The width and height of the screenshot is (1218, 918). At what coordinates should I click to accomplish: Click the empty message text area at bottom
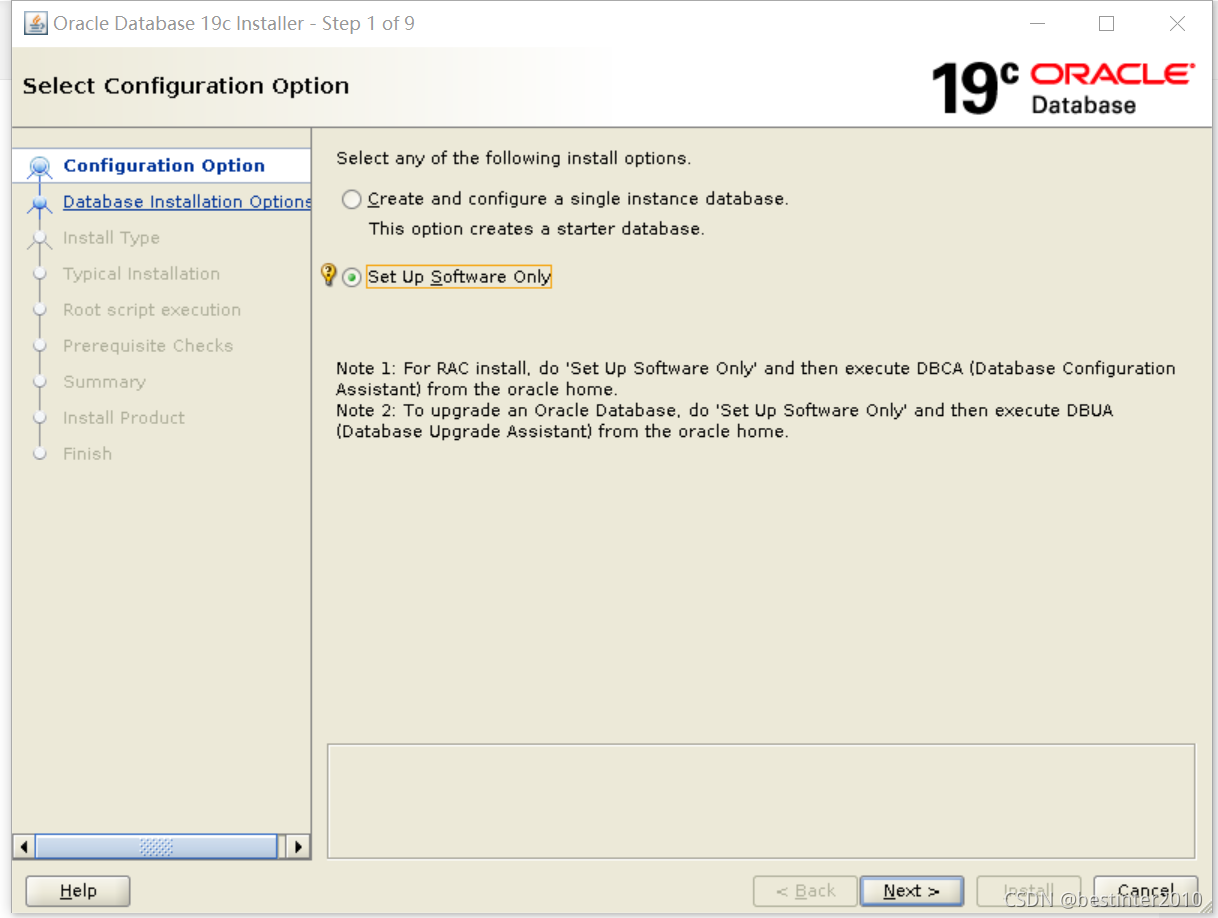pos(761,801)
